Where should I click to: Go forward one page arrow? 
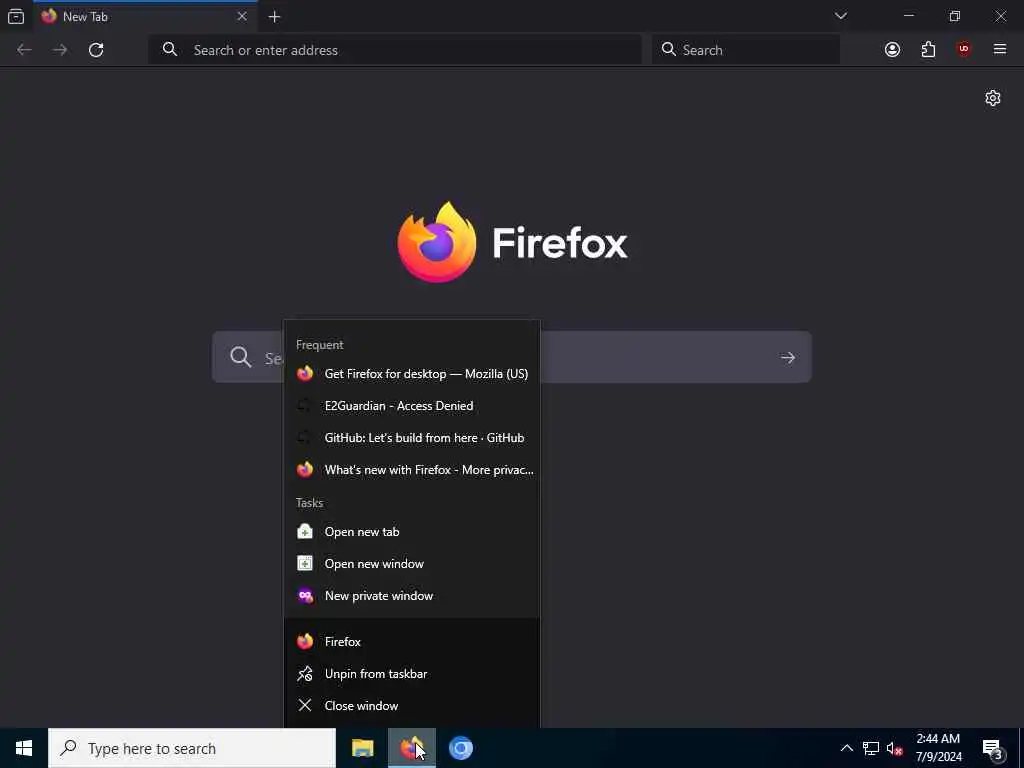[60, 50]
